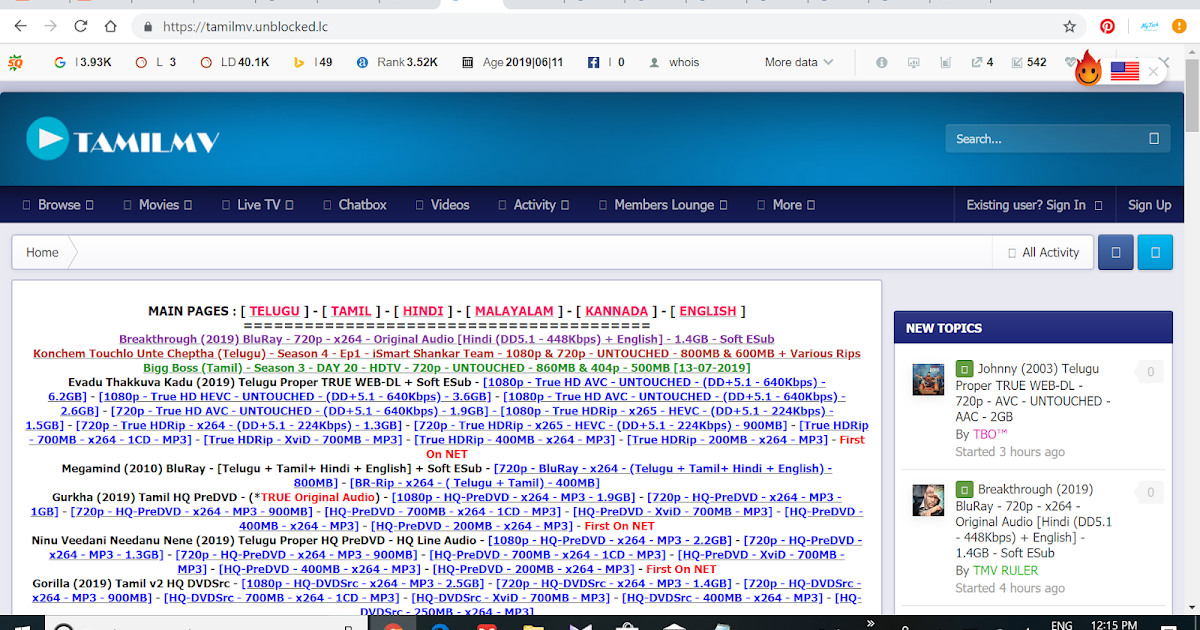Image resolution: width=1200 pixels, height=630 pixels.
Task: Click the orange alert extension icon
Action: point(1180,27)
